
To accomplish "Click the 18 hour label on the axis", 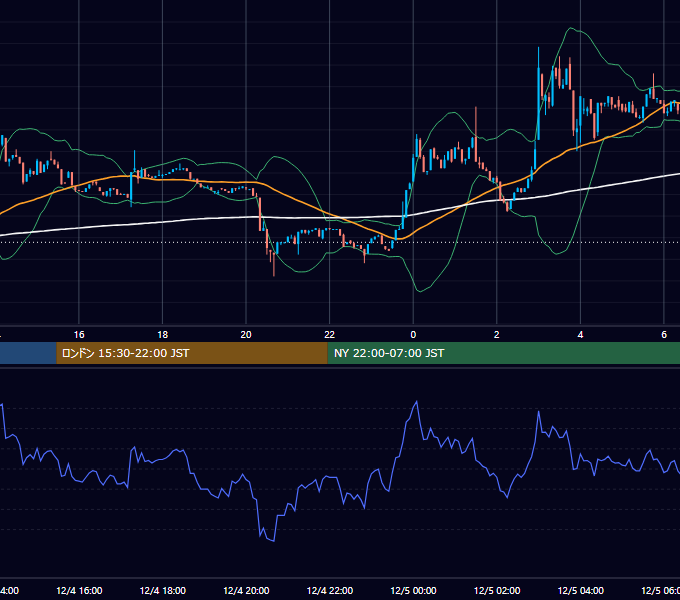I will tap(163, 335).
